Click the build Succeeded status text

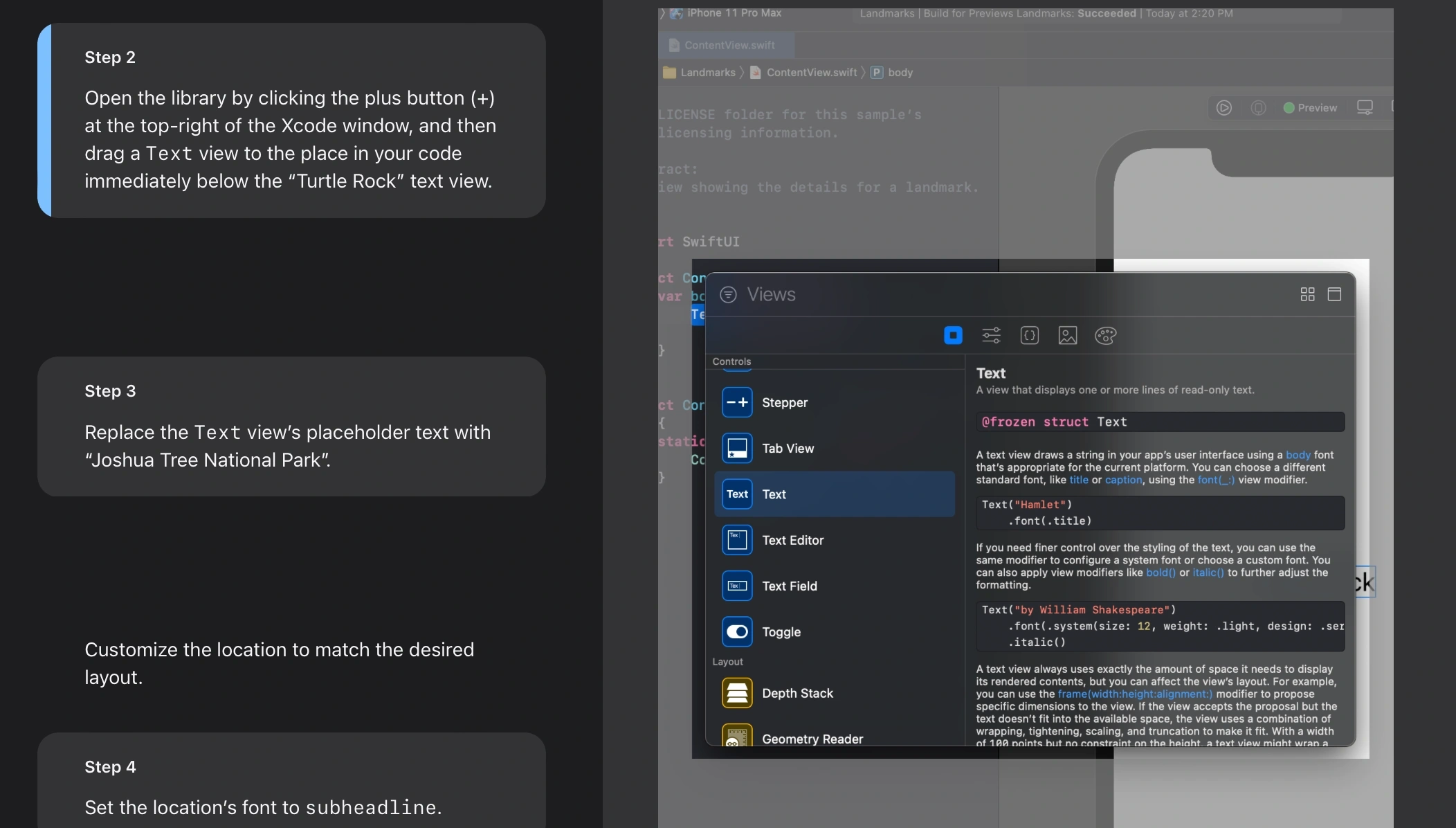click(1106, 13)
